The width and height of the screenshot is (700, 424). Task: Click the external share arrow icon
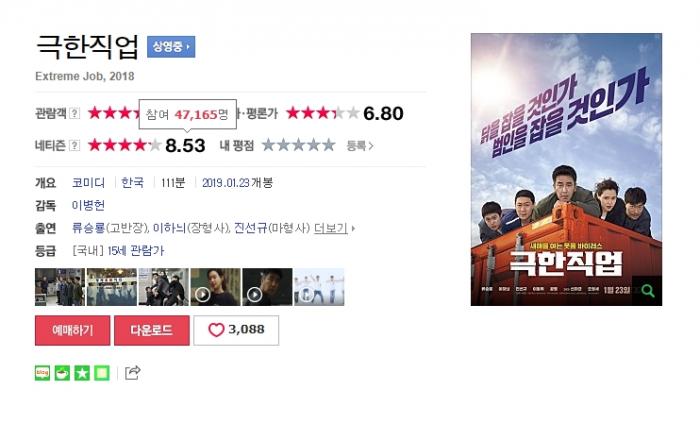point(133,372)
